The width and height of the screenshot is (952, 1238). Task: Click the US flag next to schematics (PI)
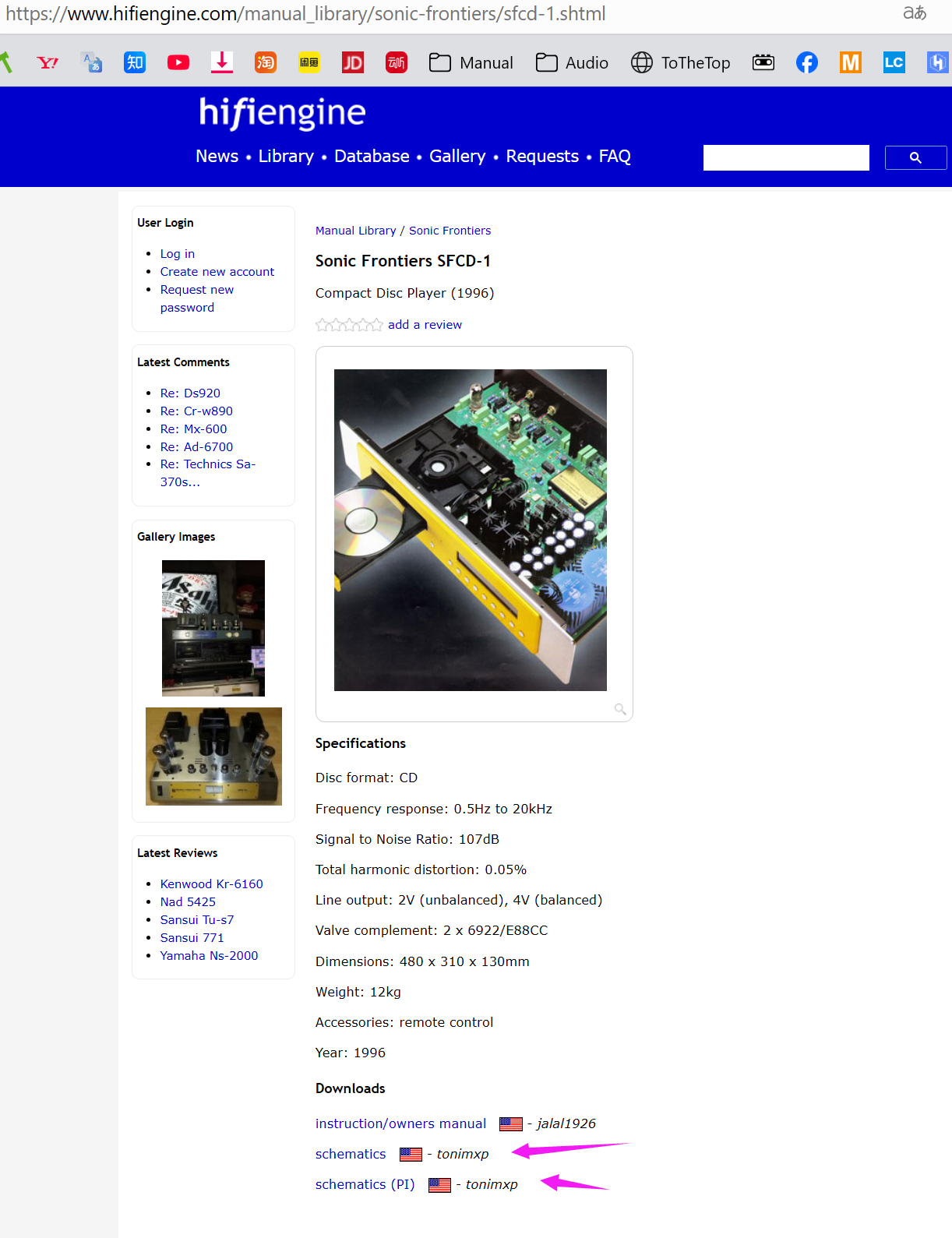439,1185
